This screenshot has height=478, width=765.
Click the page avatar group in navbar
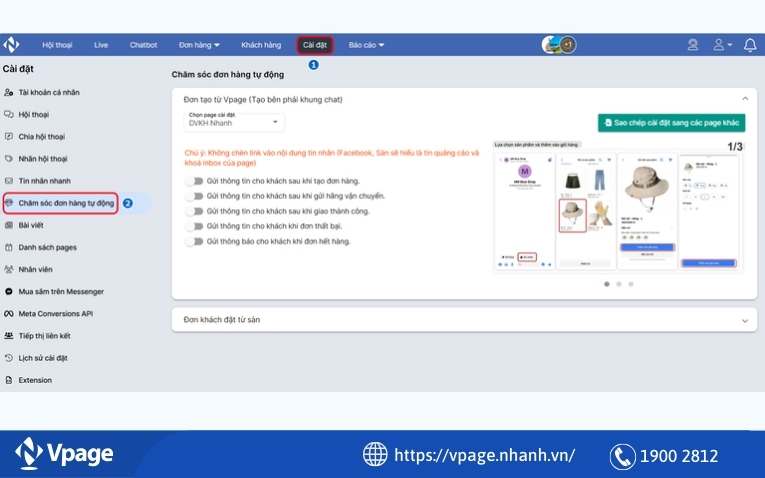pyautogui.click(x=559, y=45)
